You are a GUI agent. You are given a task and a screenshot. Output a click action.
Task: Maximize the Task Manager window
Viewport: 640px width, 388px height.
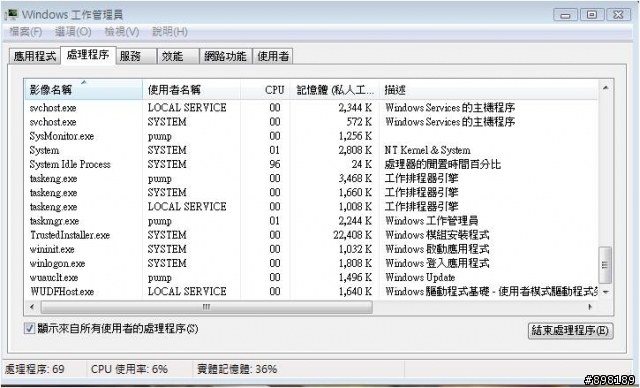pos(592,15)
